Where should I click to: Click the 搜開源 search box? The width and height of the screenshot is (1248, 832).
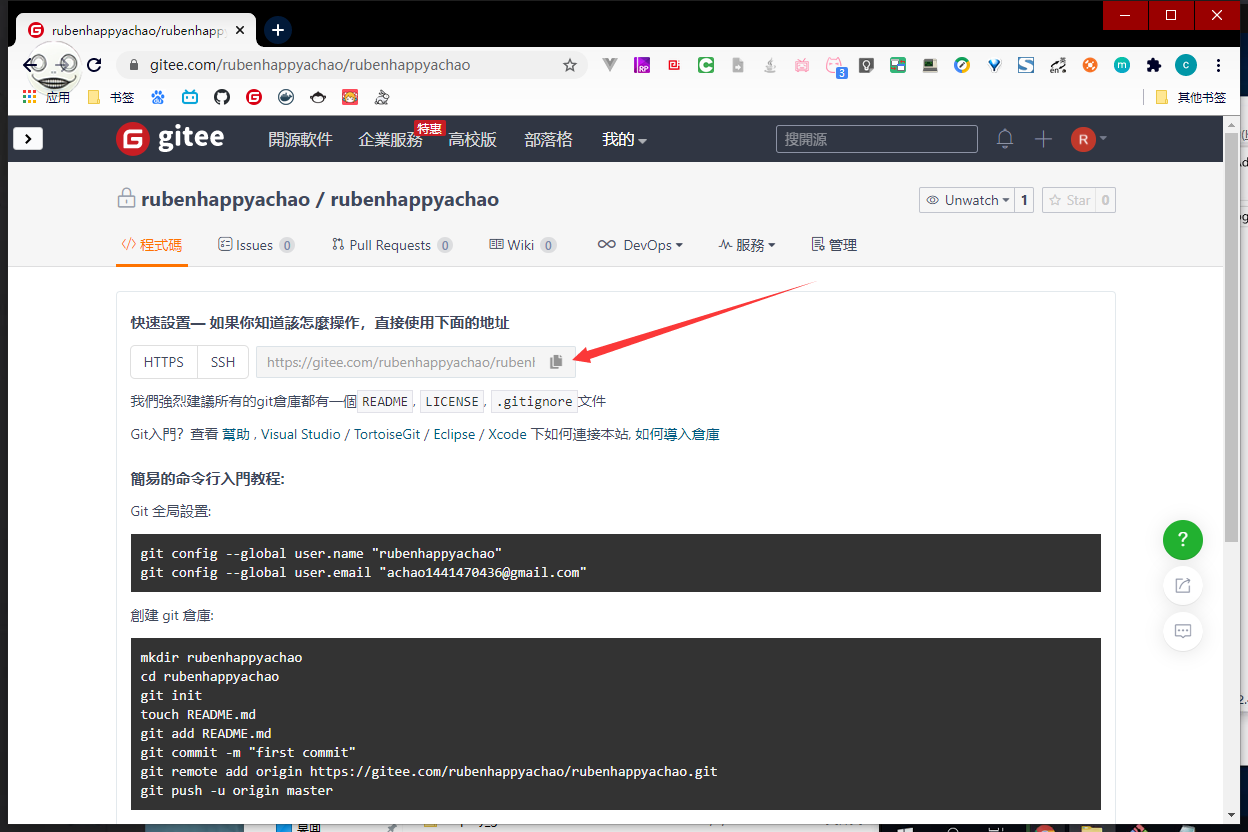tap(876, 139)
